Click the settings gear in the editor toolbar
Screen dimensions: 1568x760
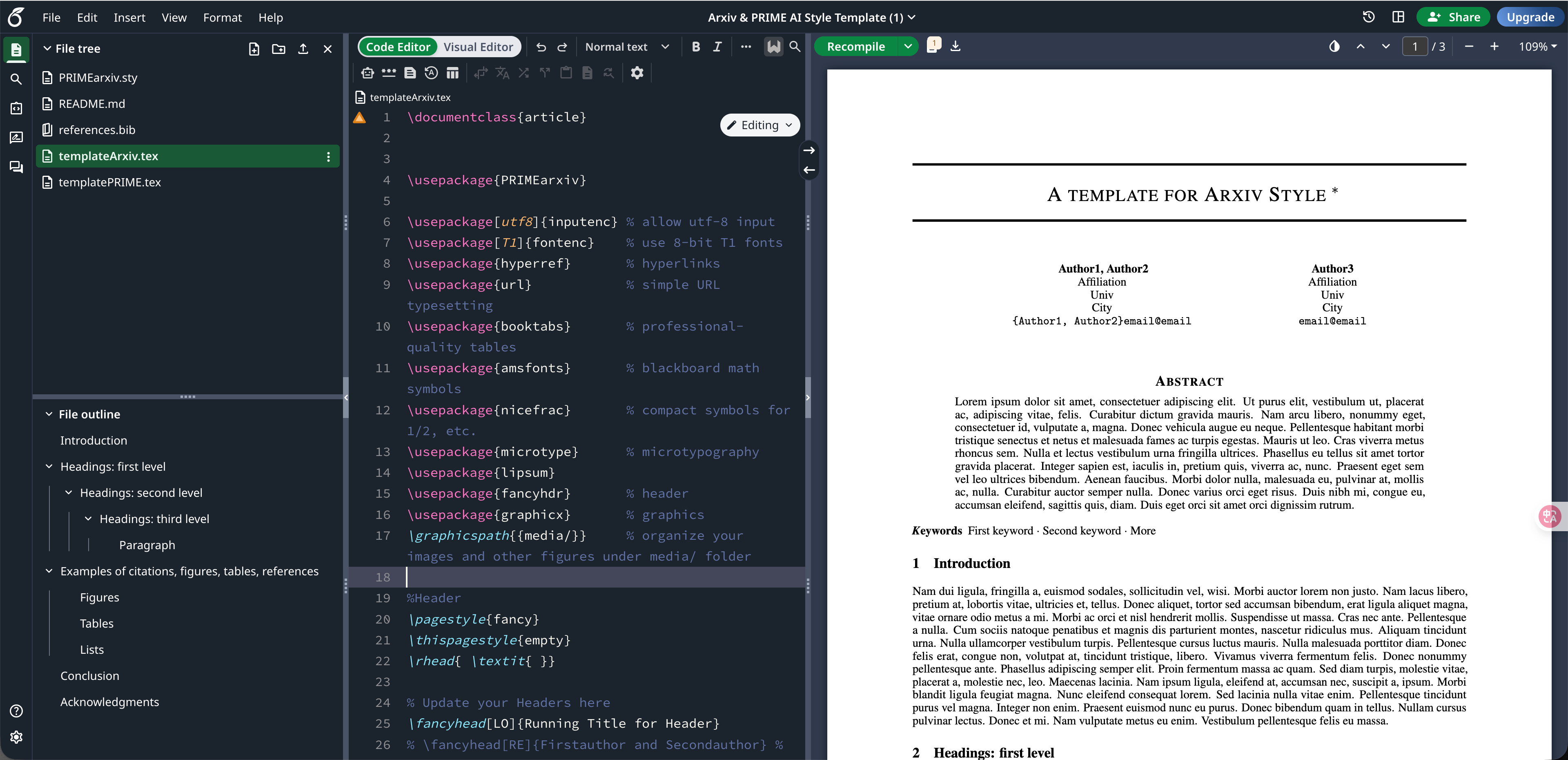coord(637,73)
